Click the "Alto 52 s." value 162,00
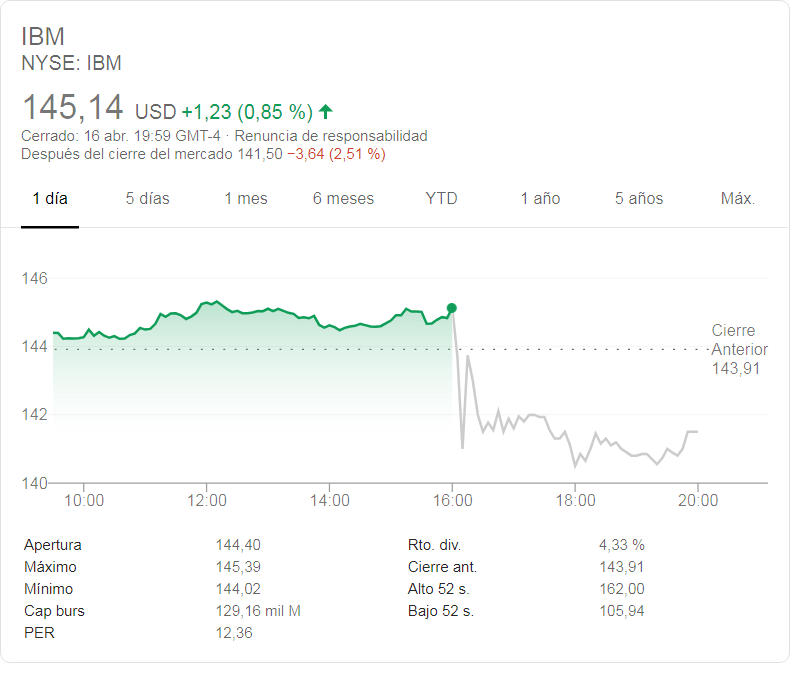Image resolution: width=794 pixels, height=674 pixels. coord(621,589)
